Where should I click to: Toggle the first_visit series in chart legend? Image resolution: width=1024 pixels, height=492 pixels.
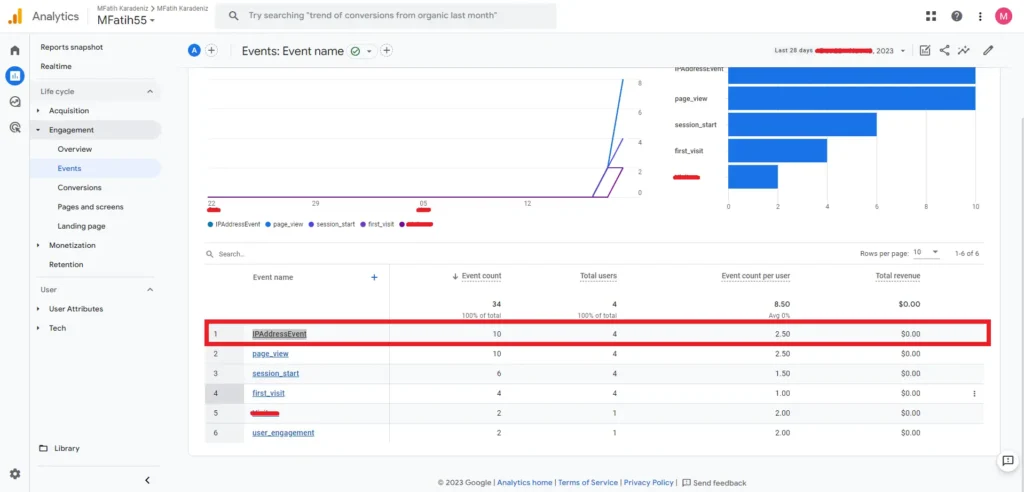(x=380, y=224)
